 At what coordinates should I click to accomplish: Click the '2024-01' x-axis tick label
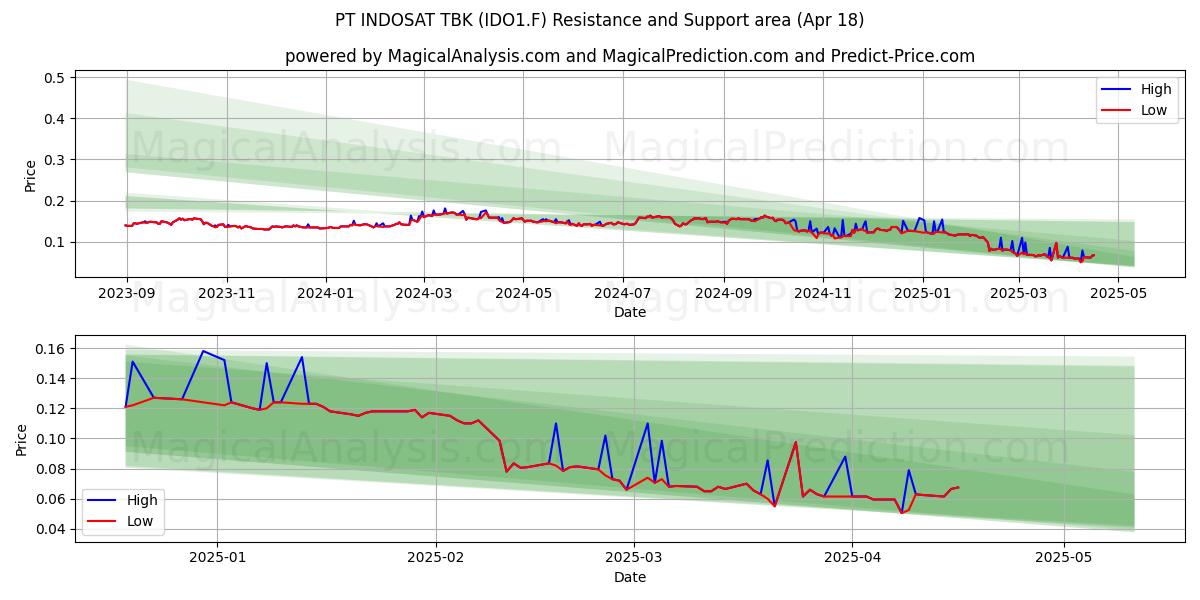(326, 294)
